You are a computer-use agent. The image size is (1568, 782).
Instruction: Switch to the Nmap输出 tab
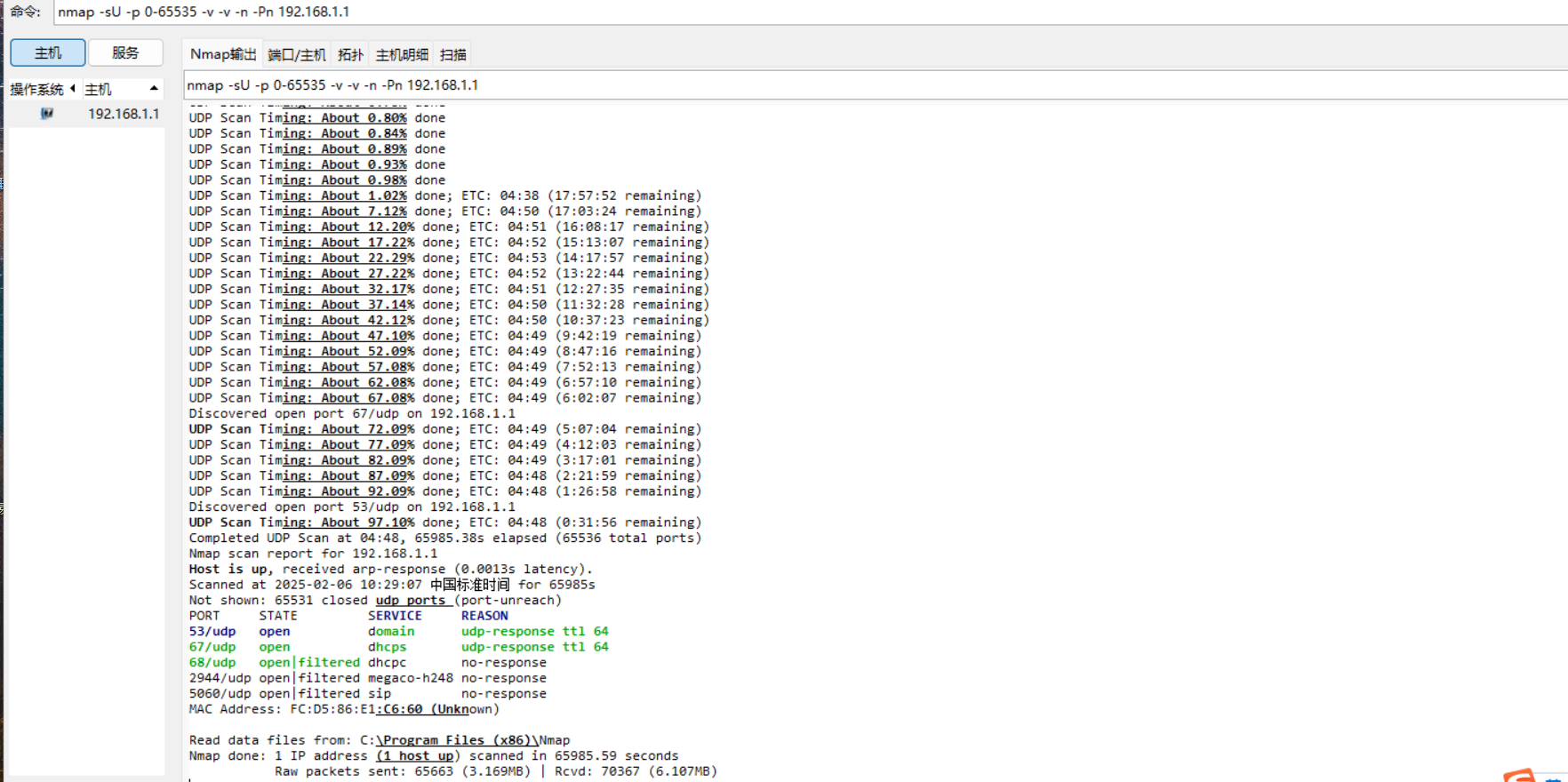(x=223, y=54)
